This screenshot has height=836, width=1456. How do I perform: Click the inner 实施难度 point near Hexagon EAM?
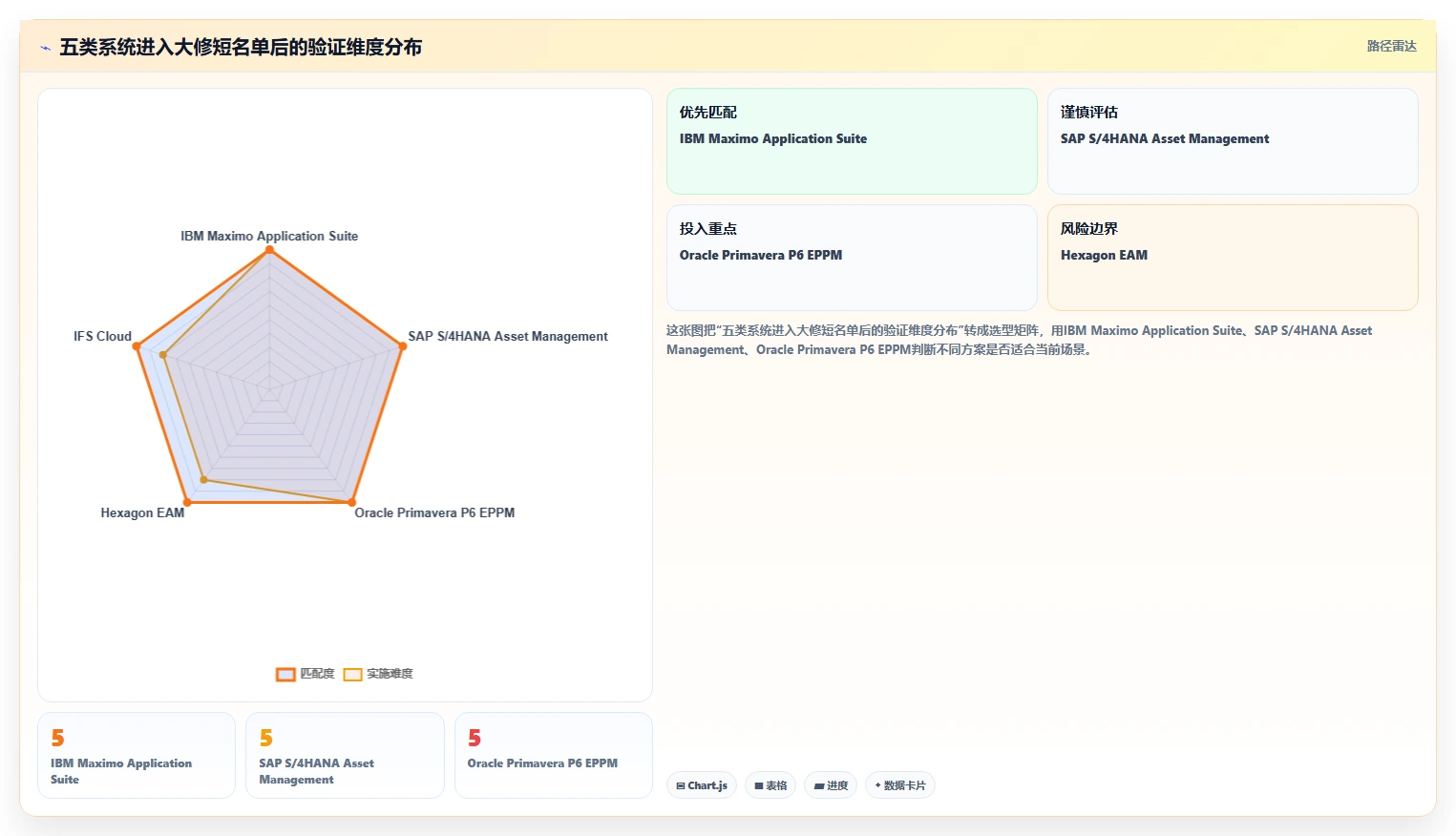point(203,479)
